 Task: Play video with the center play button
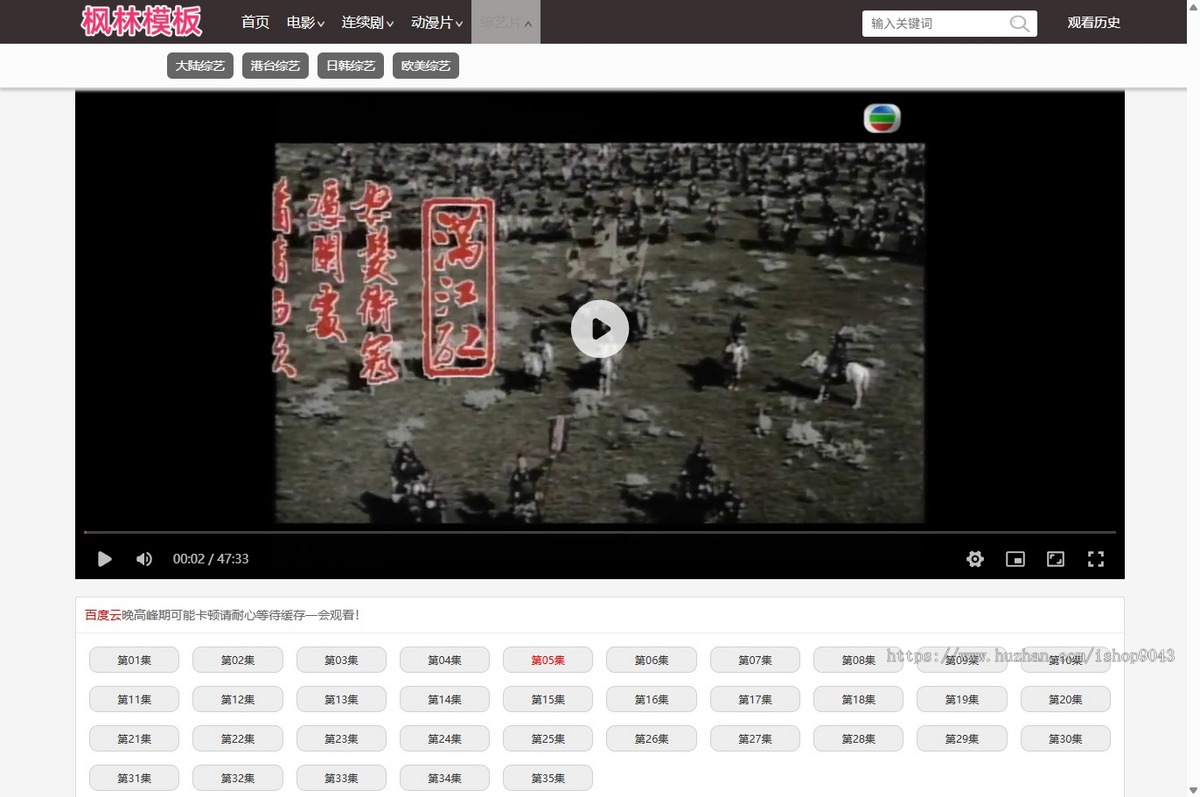coord(600,329)
